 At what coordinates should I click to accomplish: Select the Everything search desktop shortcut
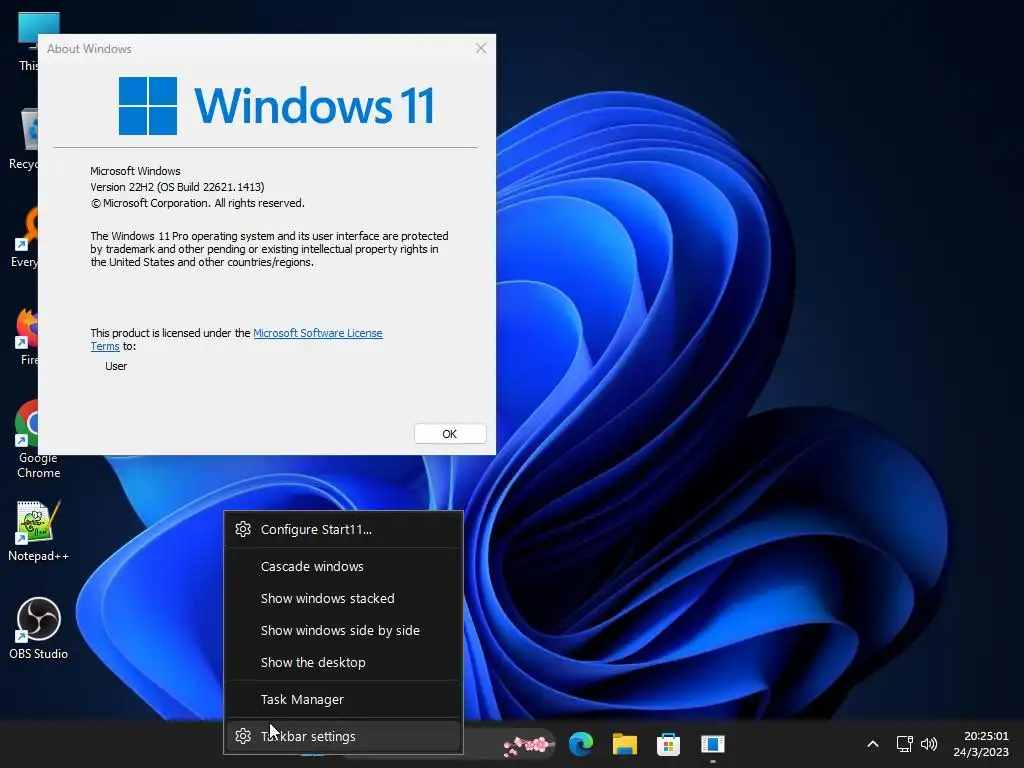(x=25, y=238)
